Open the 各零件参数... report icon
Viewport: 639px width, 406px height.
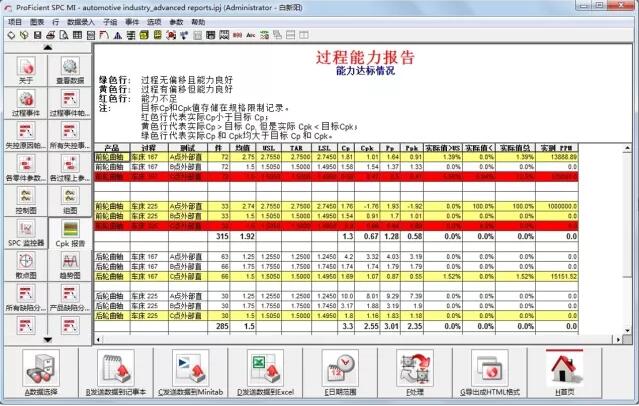coord(26,168)
